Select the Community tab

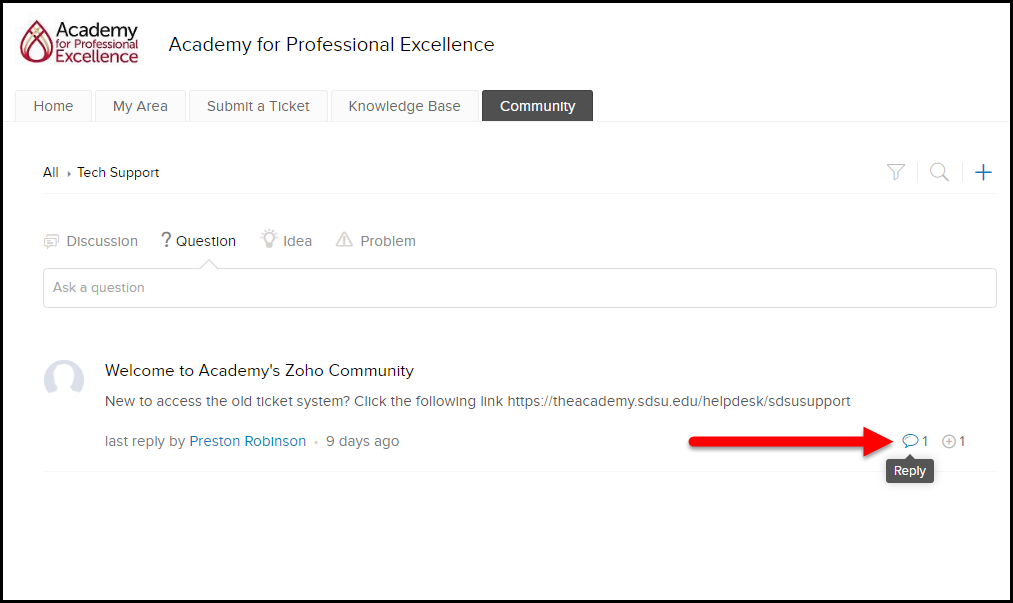pyautogui.click(x=537, y=106)
